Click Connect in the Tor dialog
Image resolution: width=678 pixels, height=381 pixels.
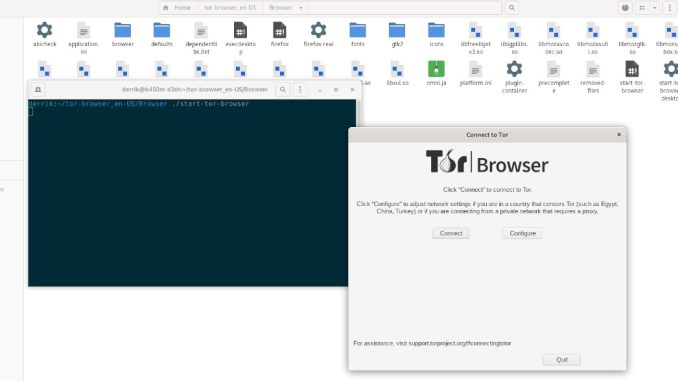451,233
